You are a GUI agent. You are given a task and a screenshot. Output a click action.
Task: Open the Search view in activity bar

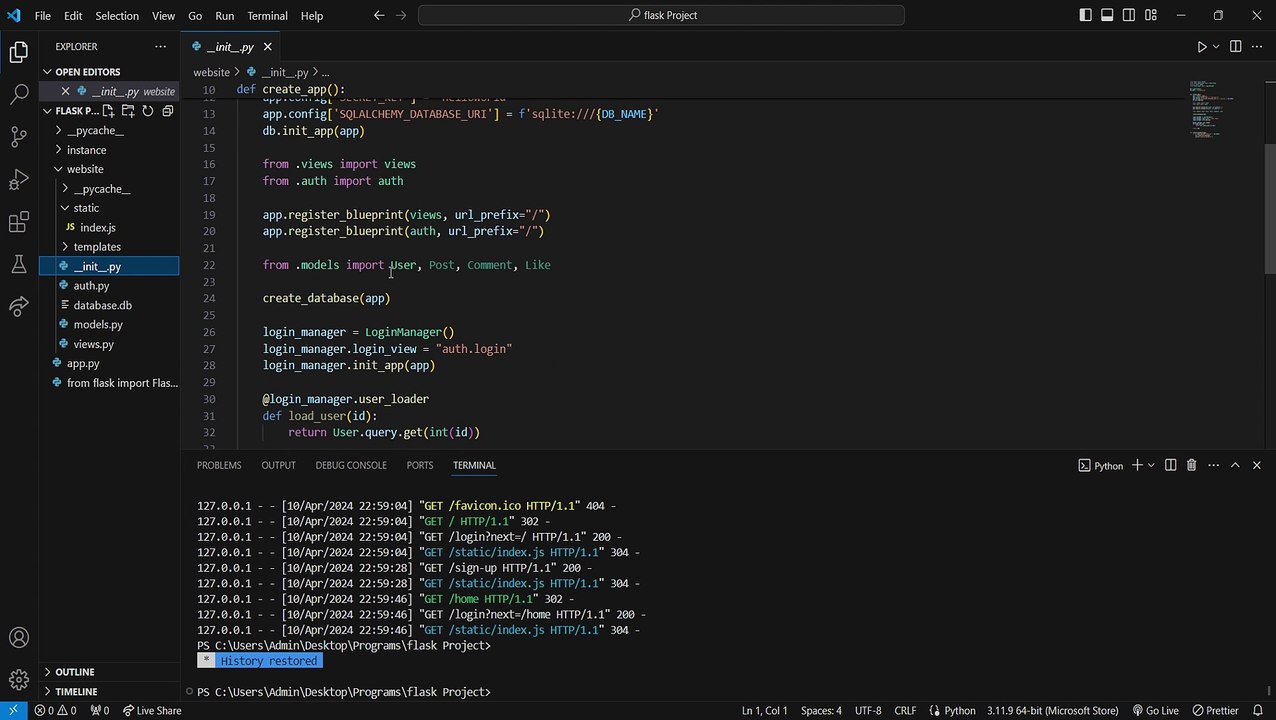pyautogui.click(x=19, y=95)
